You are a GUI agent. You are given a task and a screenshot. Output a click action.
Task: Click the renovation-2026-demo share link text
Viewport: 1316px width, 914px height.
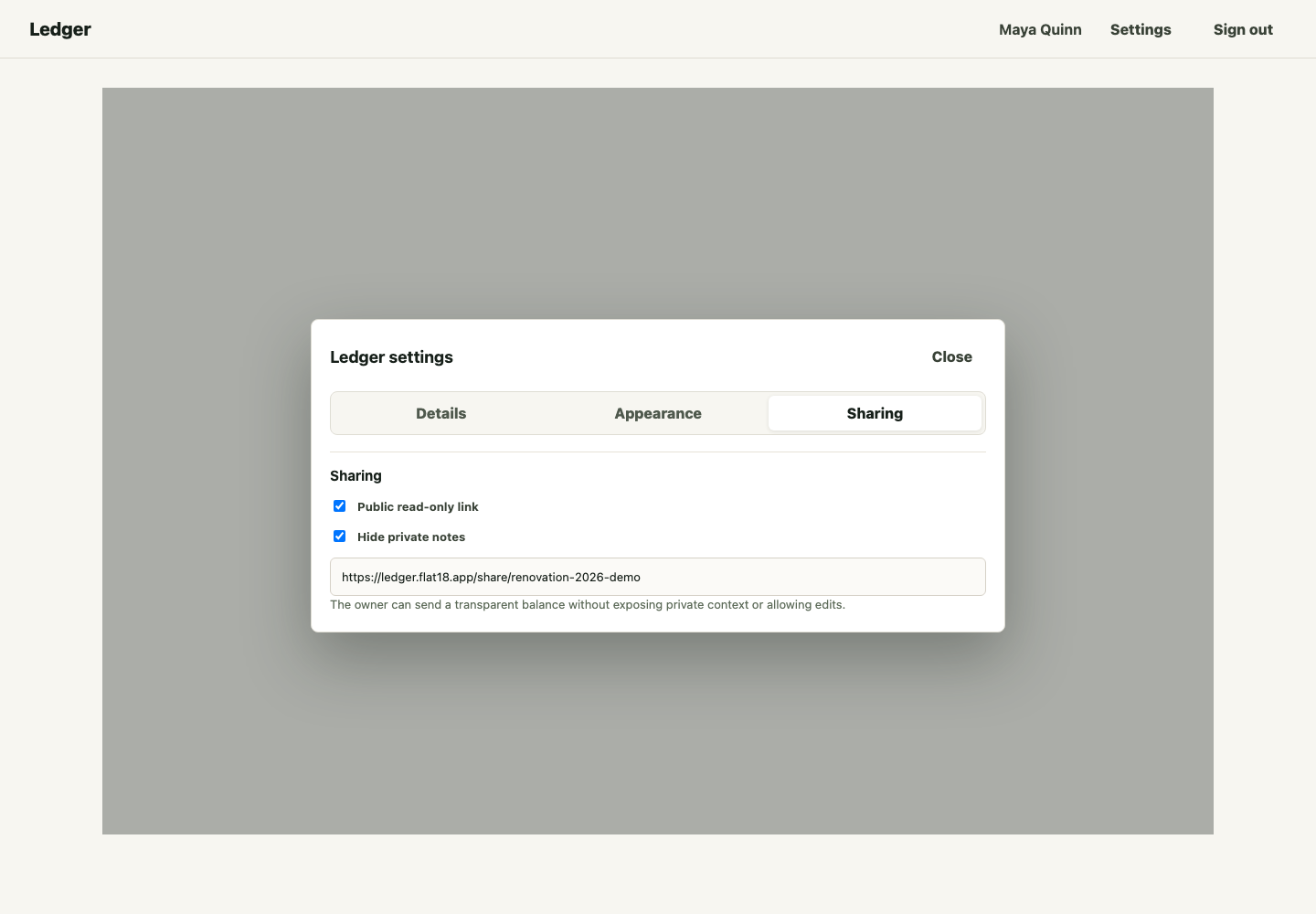pyautogui.click(x=491, y=577)
